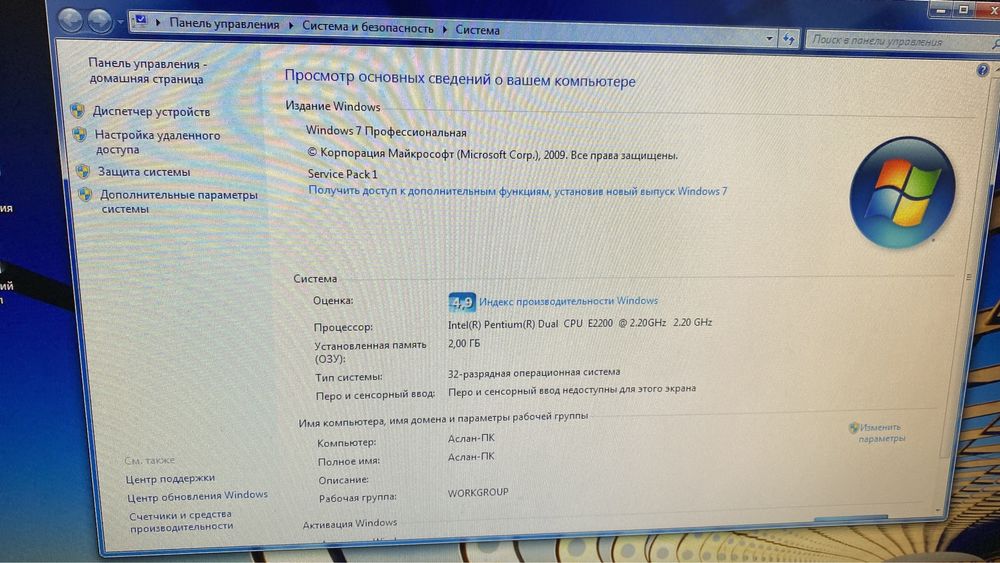Open 'Центр обновления Windows' link
Image resolution: width=1000 pixels, height=563 pixels.
[197, 496]
